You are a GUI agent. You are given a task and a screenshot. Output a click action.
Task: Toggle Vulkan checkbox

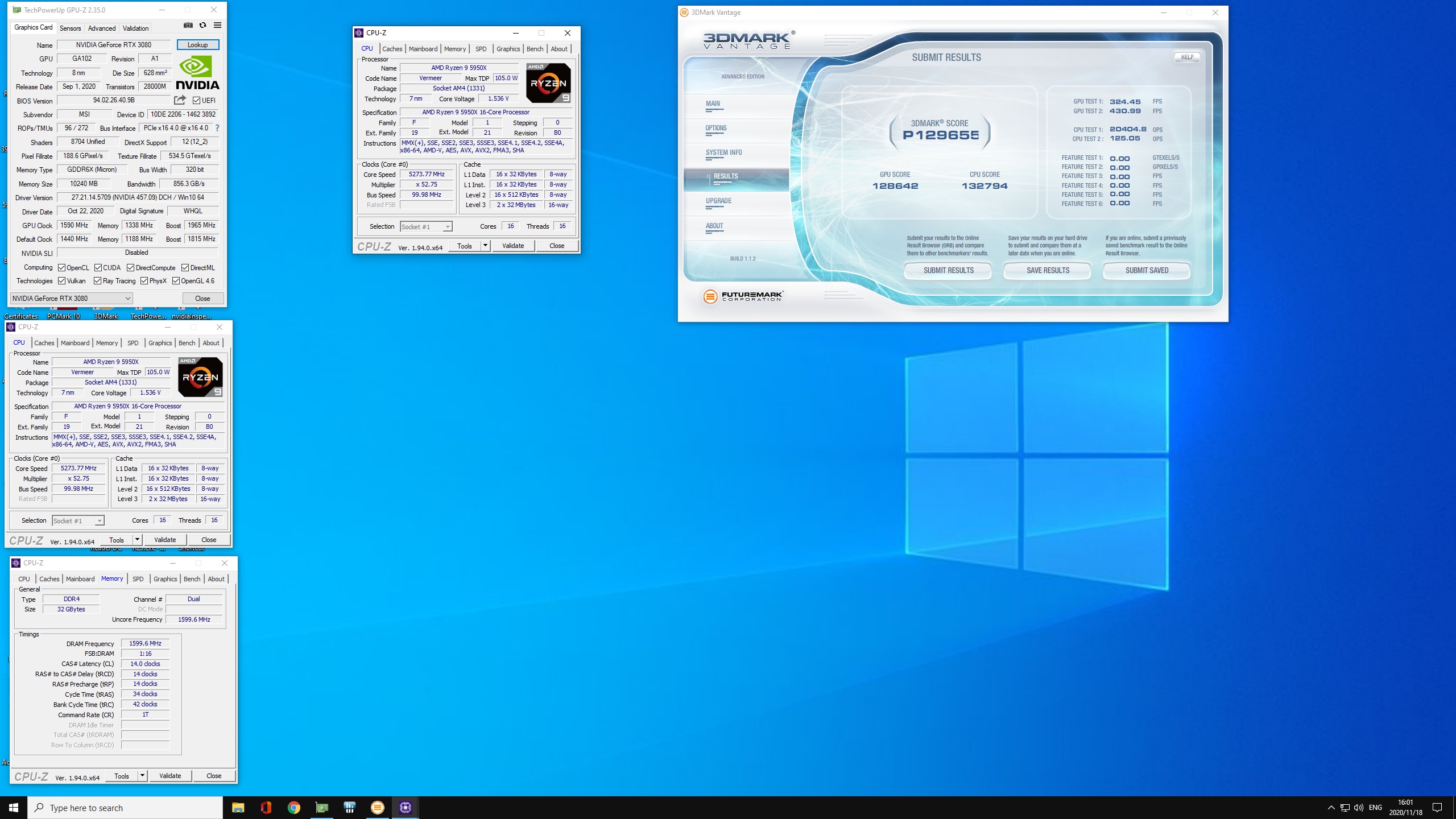coord(61,281)
